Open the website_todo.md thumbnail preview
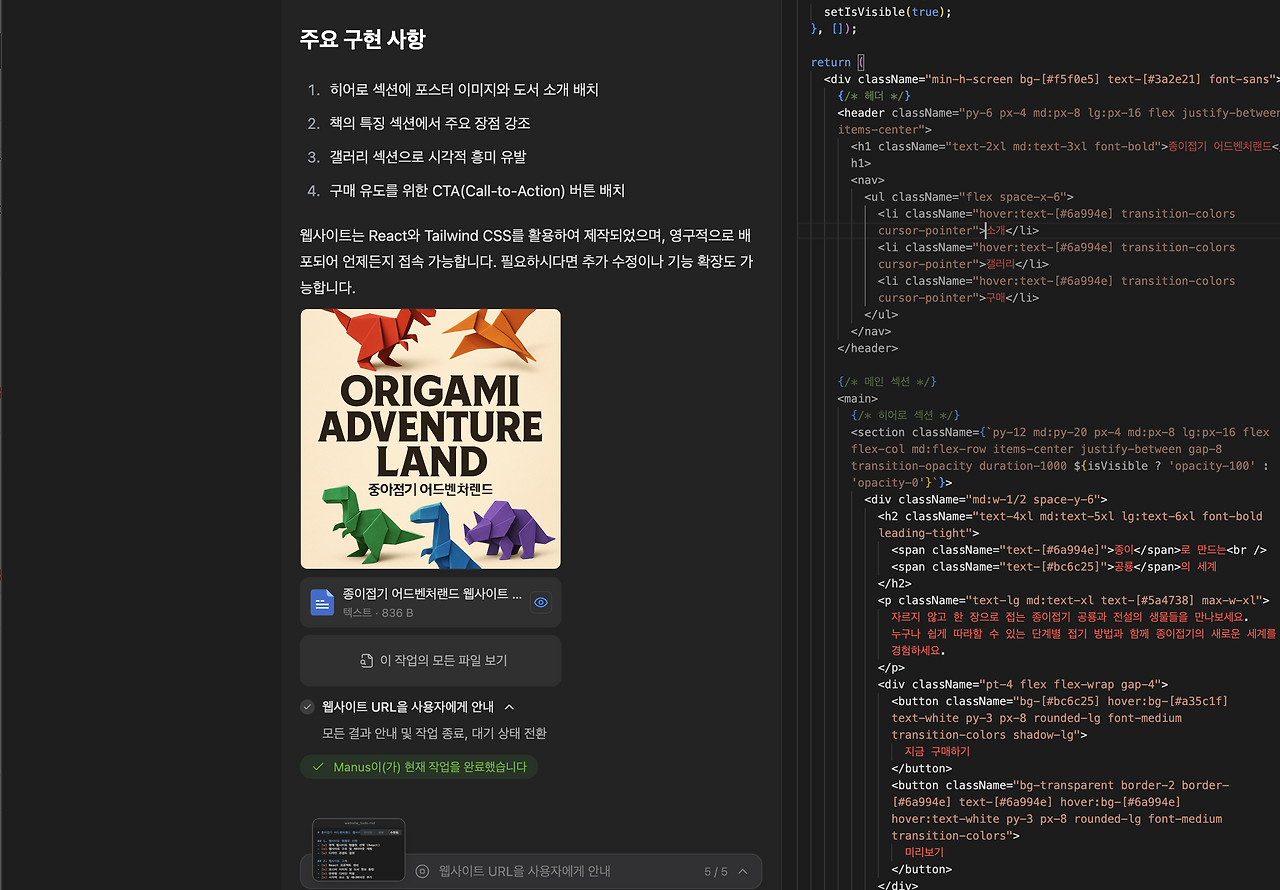The height and width of the screenshot is (890, 1280). [x=358, y=850]
